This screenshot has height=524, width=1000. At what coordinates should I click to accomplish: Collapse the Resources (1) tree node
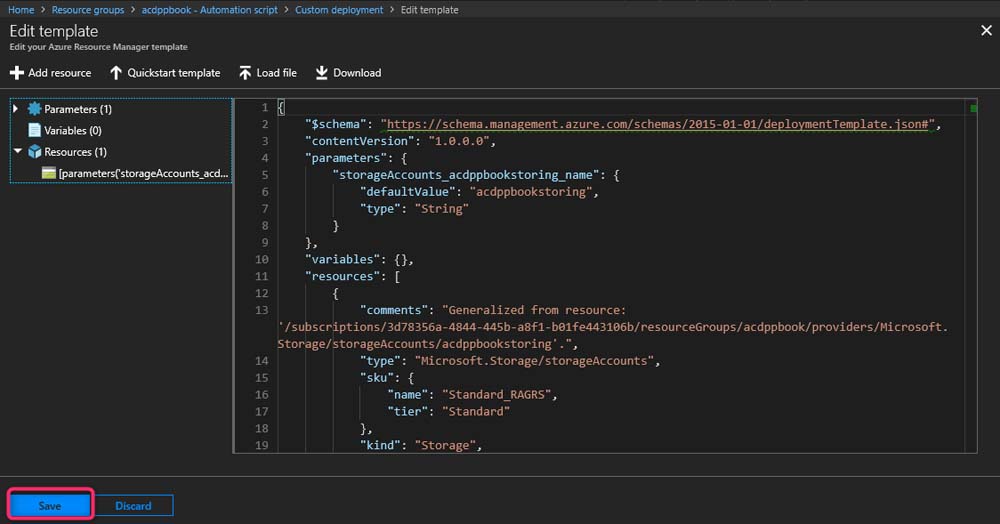click(x=17, y=152)
